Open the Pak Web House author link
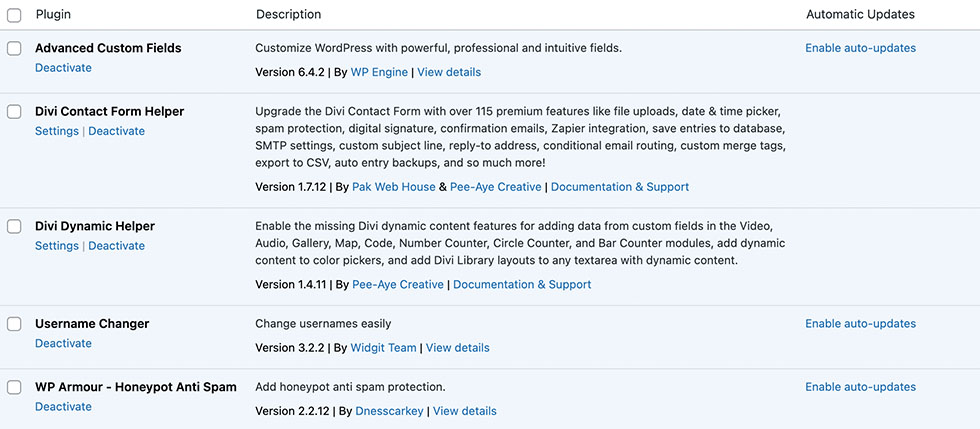This screenshot has height=429, width=980. (x=394, y=187)
